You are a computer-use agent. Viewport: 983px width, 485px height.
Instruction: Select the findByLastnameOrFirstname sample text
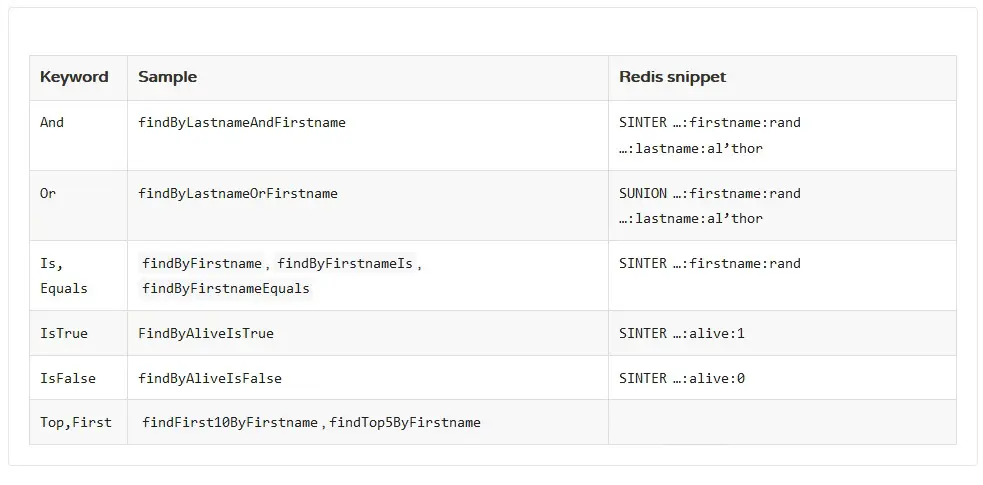pyautogui.click(x=238, y=194)
